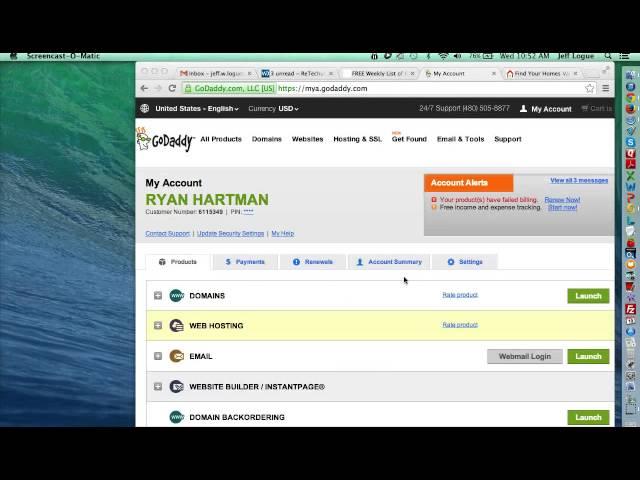Screen dimensions: 640x480
Task: Expand the WEBSITE BUILDER / INSTANTPAGE section
Action: click(x=158, y=386)
